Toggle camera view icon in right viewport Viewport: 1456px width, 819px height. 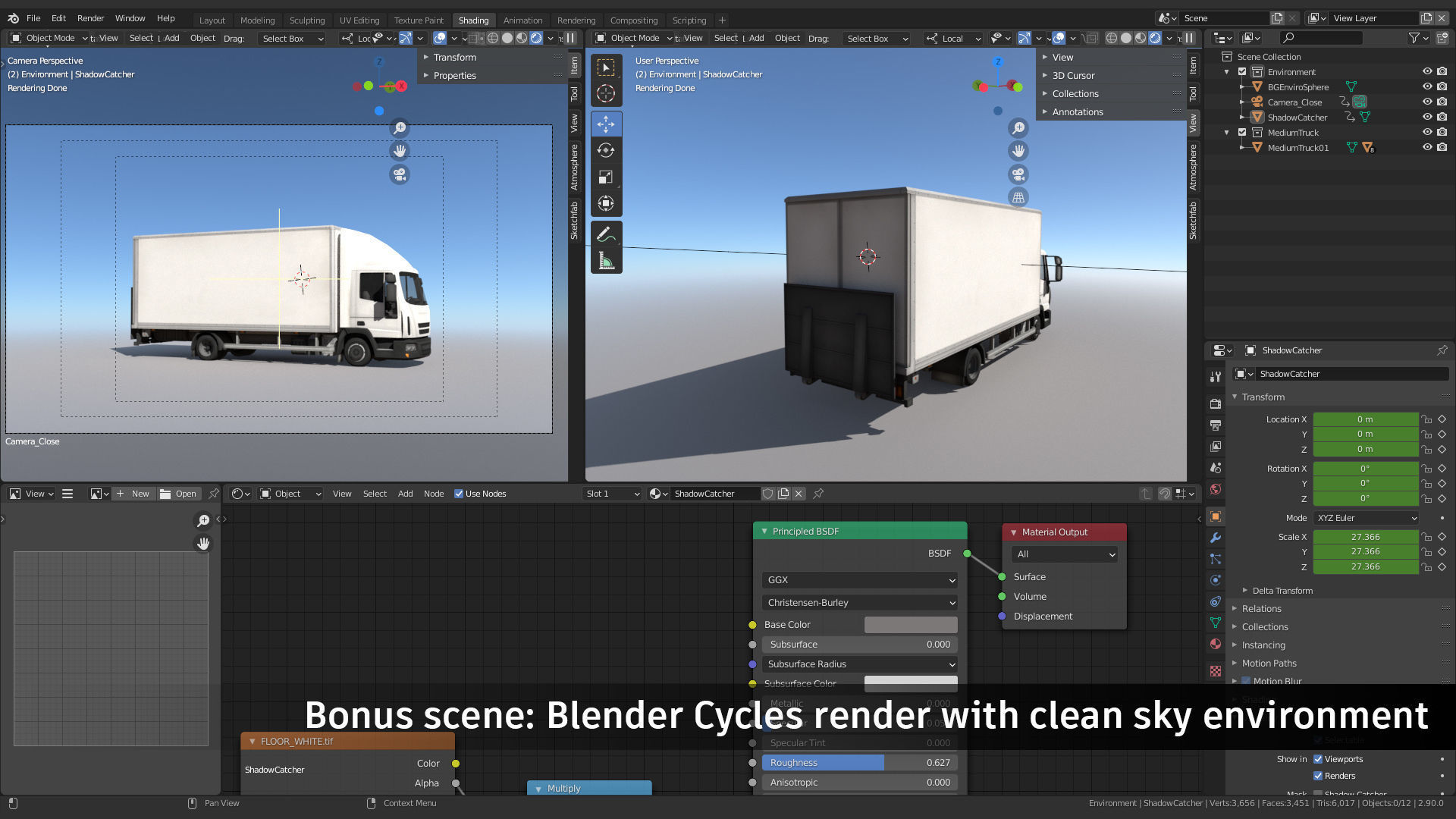click(x=1018, y=174)
